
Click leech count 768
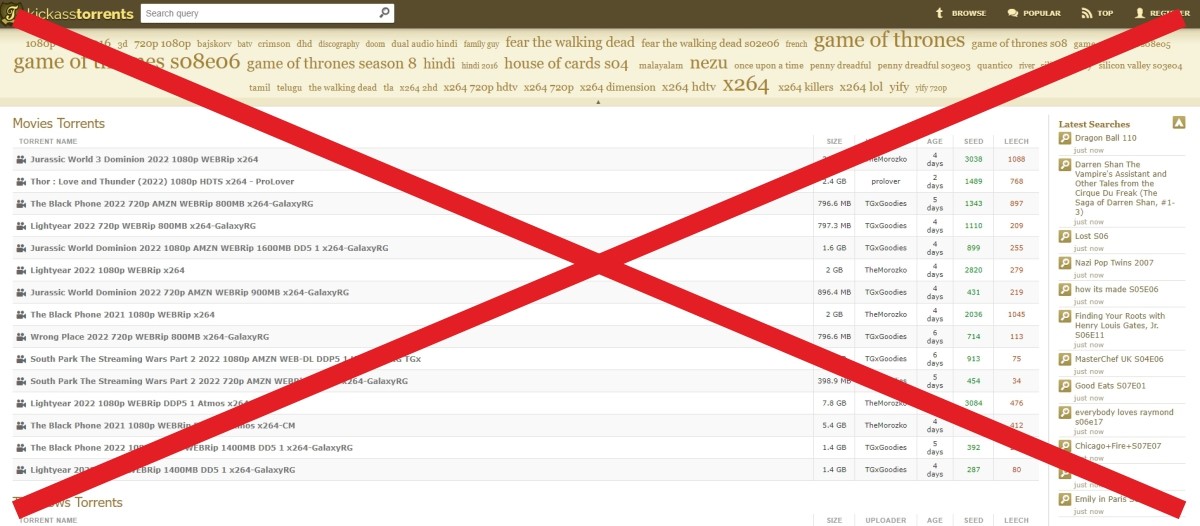pos(1017,181)
